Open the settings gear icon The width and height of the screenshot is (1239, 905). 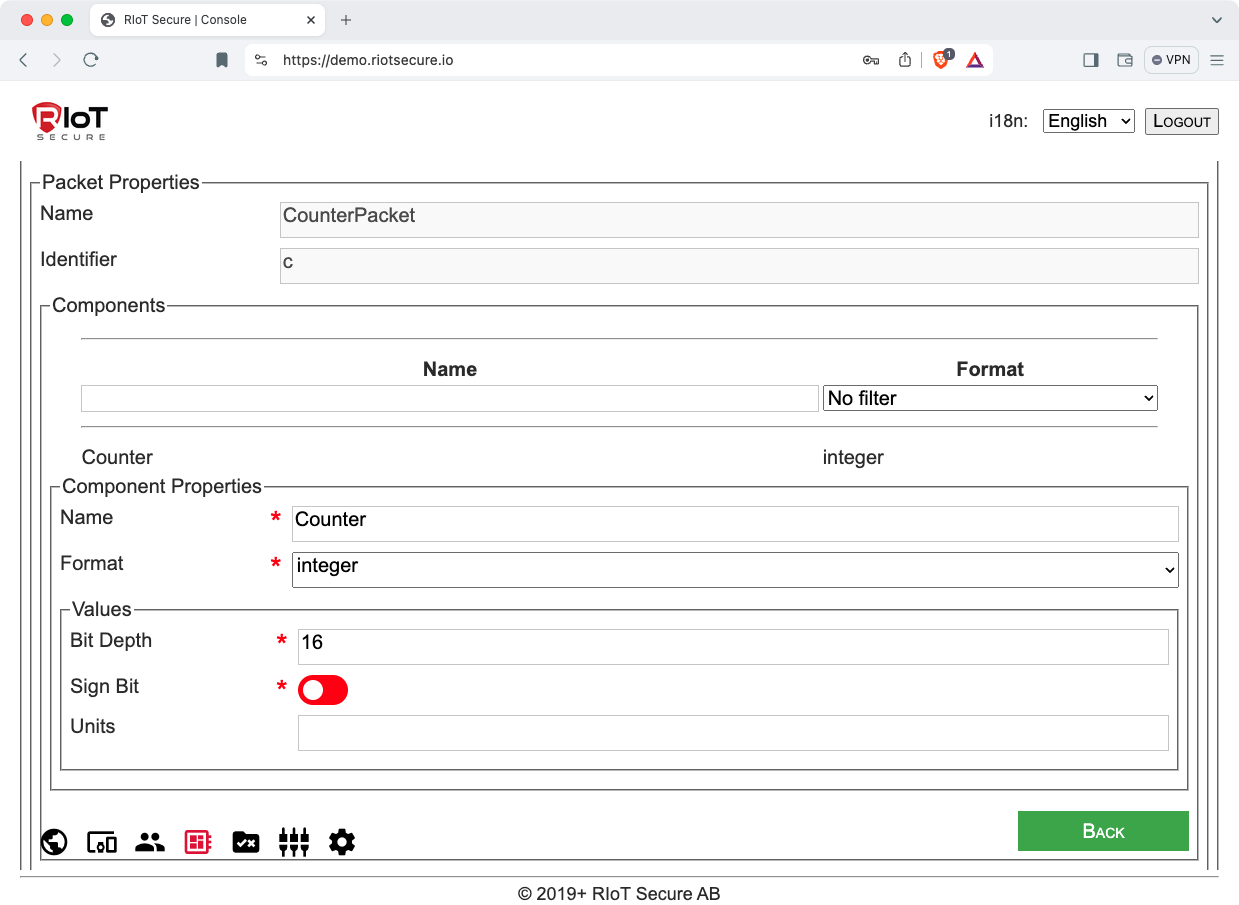(342, 842)
